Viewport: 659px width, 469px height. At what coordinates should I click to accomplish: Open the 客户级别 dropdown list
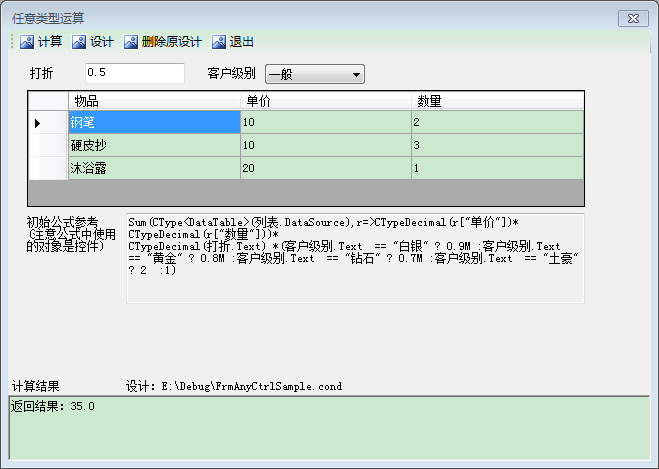355,74
